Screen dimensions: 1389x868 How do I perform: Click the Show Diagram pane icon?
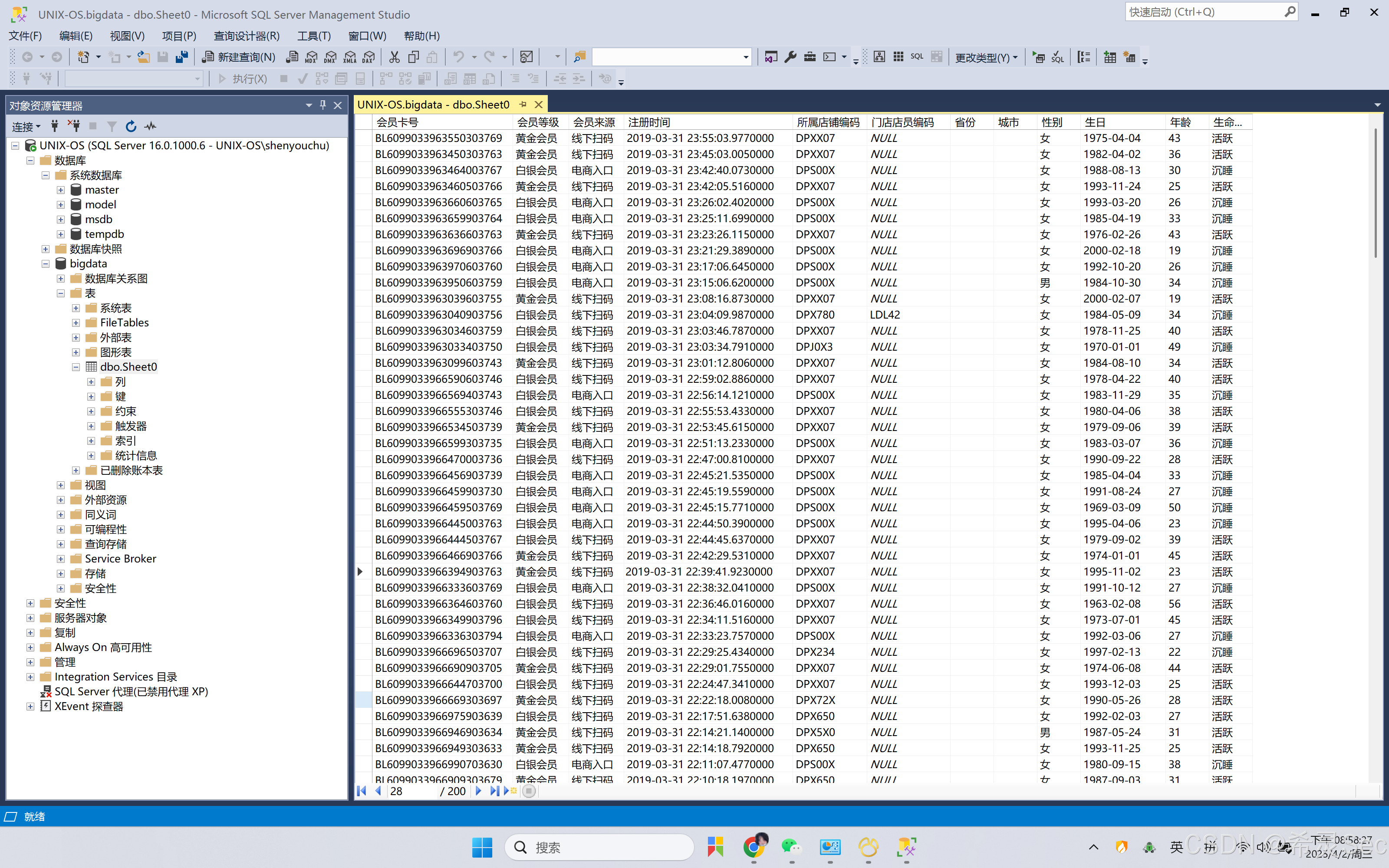coord(879,57)
